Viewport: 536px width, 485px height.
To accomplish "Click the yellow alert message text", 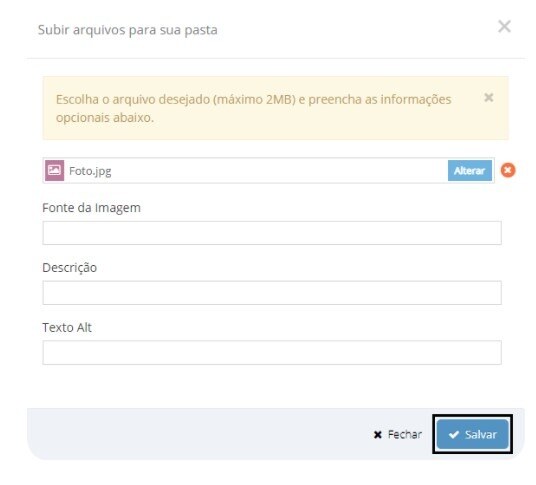I will [253, 108].
